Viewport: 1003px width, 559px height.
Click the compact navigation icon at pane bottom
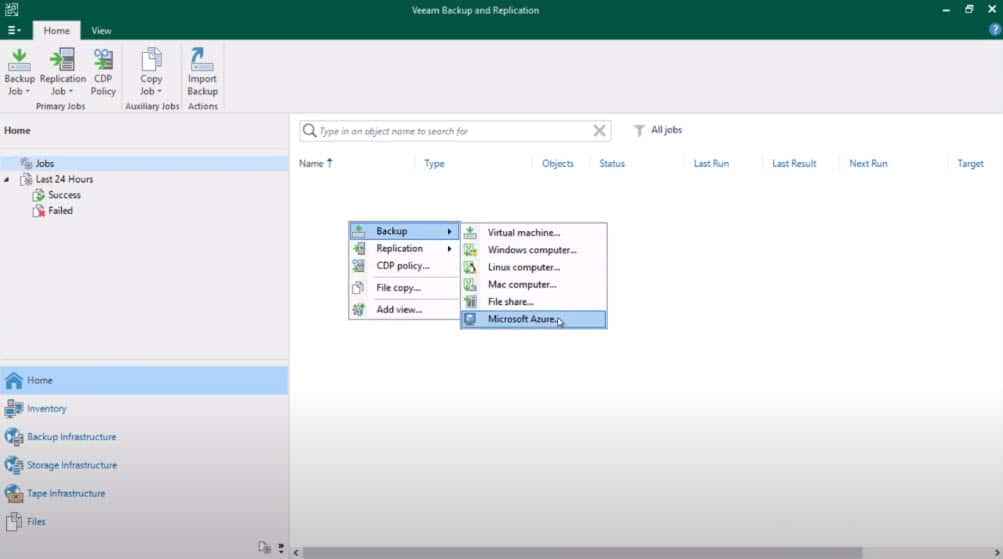[264, 547]
